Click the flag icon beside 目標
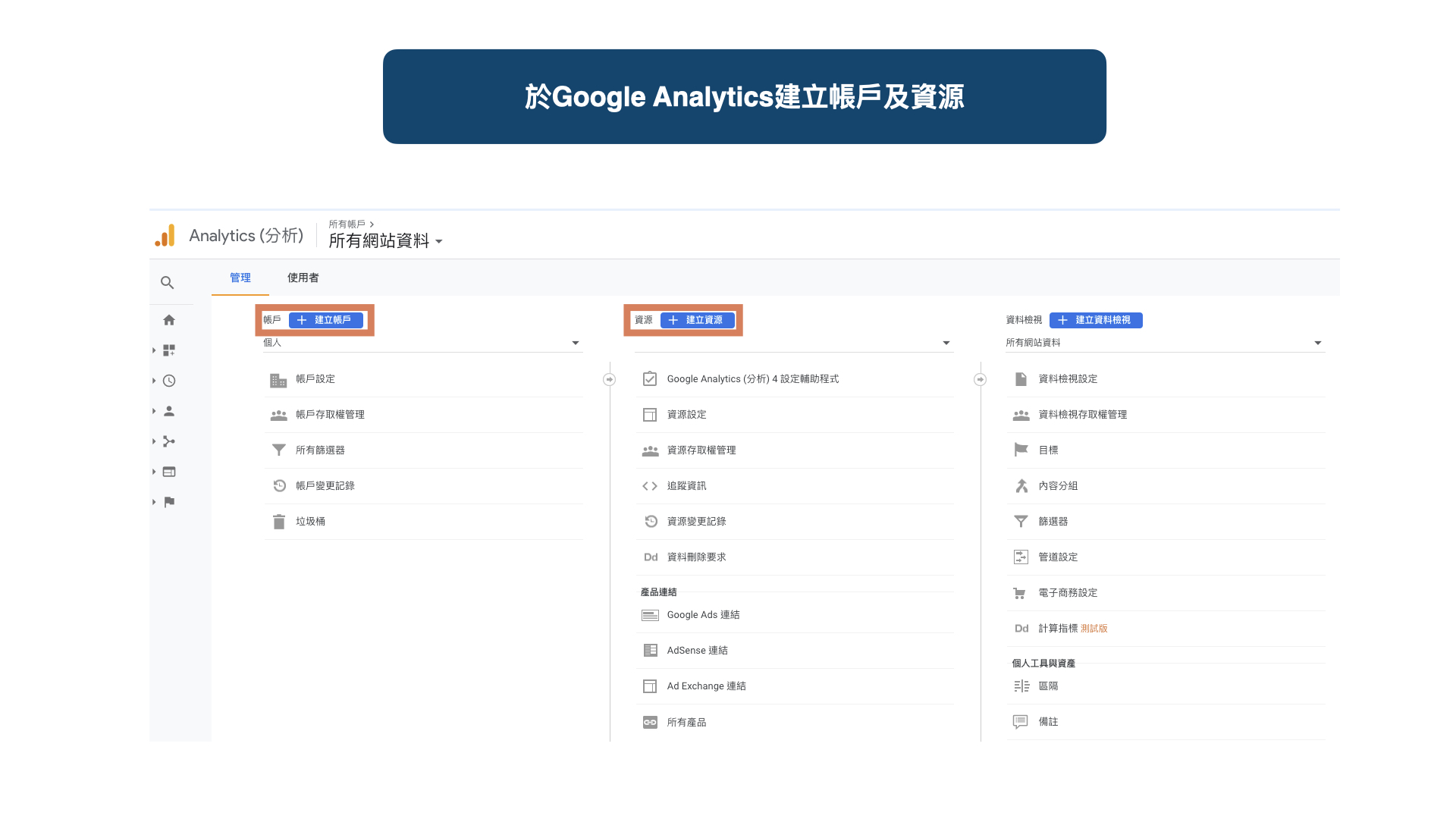Viewport: 1456px width, 819px height. 1021,450
